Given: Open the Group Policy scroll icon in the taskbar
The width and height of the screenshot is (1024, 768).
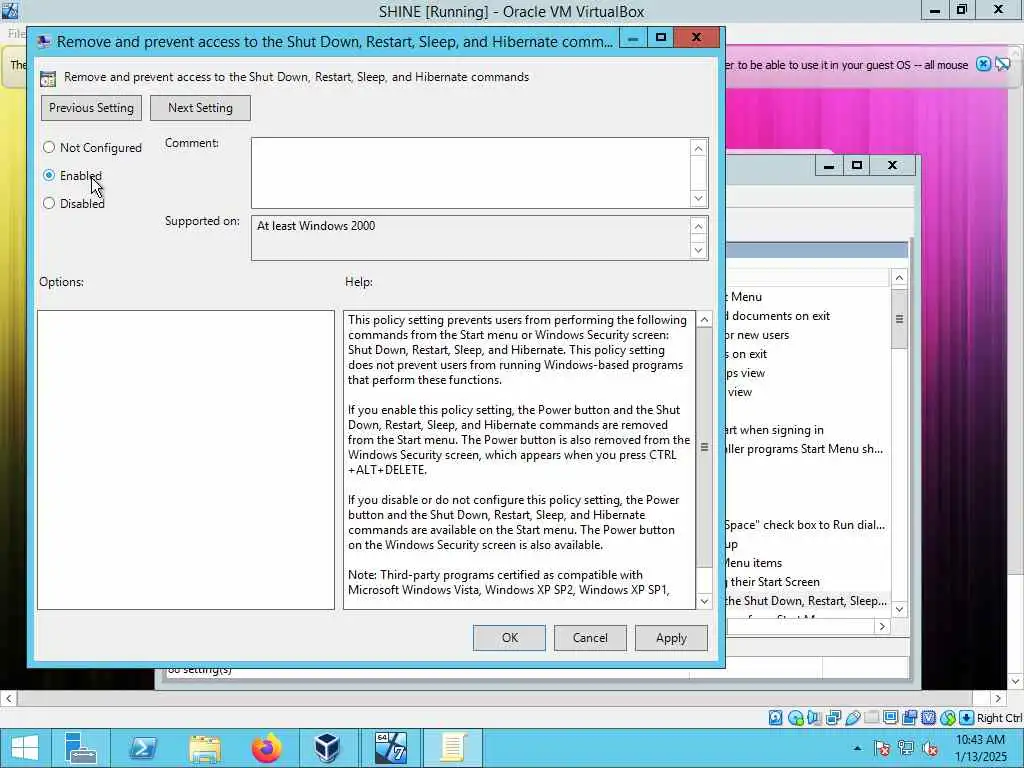Looking at the screenshot, I should pos(453,748).
